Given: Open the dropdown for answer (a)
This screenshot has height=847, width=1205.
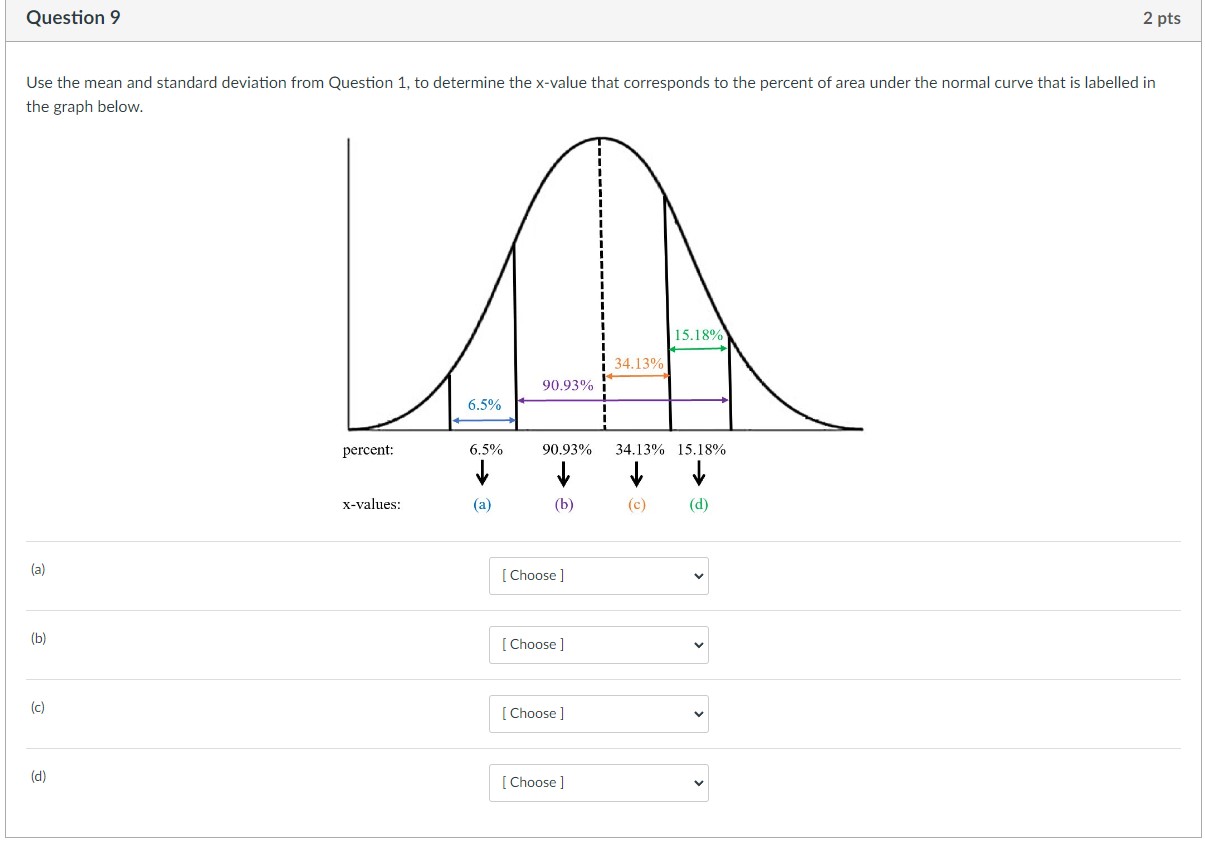Looking at the screenshot, I should [x=598, y=576].
